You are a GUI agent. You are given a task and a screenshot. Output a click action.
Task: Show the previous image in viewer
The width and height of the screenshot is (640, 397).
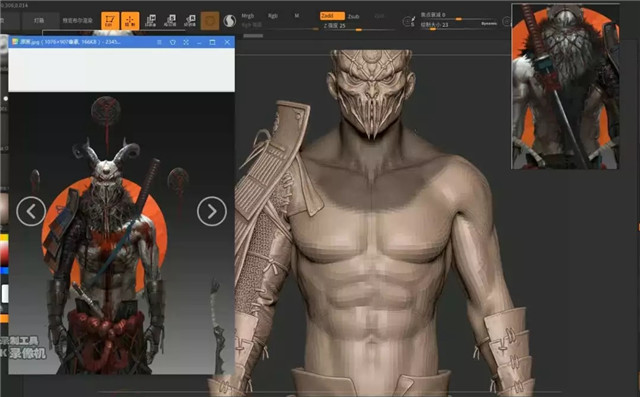click(31, 211)
